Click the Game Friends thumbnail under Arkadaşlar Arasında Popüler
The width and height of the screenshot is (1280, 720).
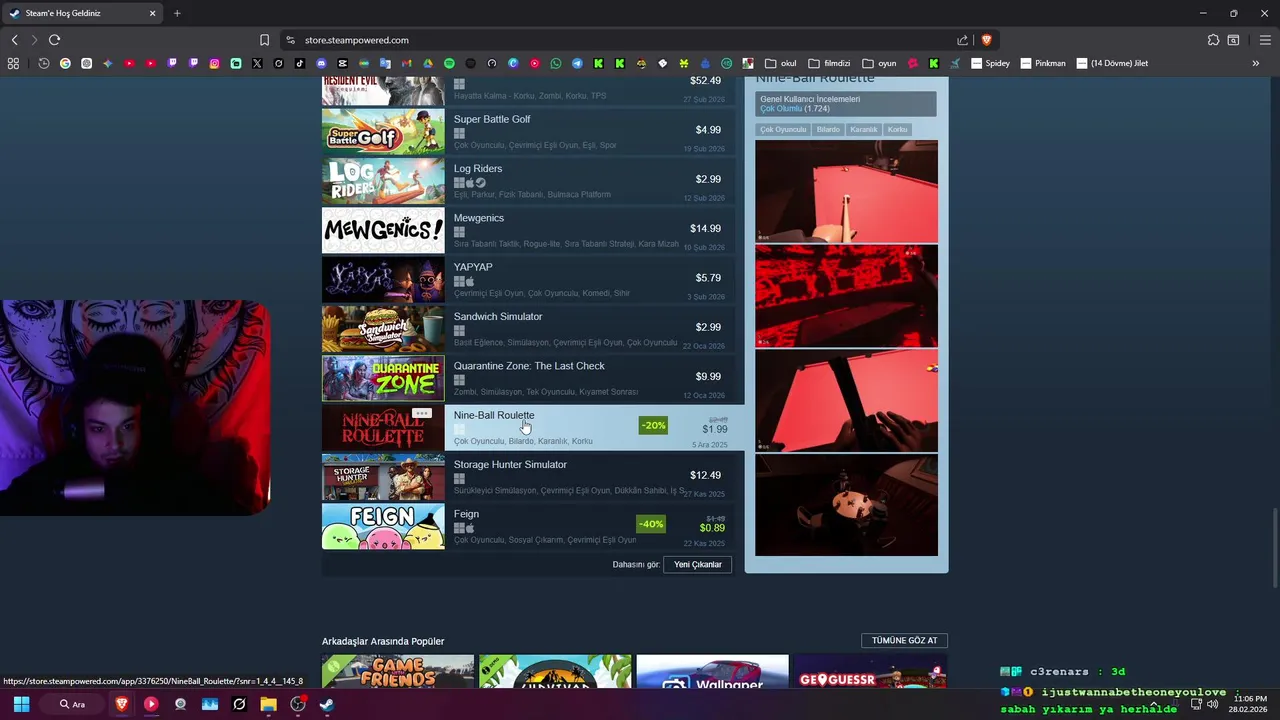click(x=398, y=671)
